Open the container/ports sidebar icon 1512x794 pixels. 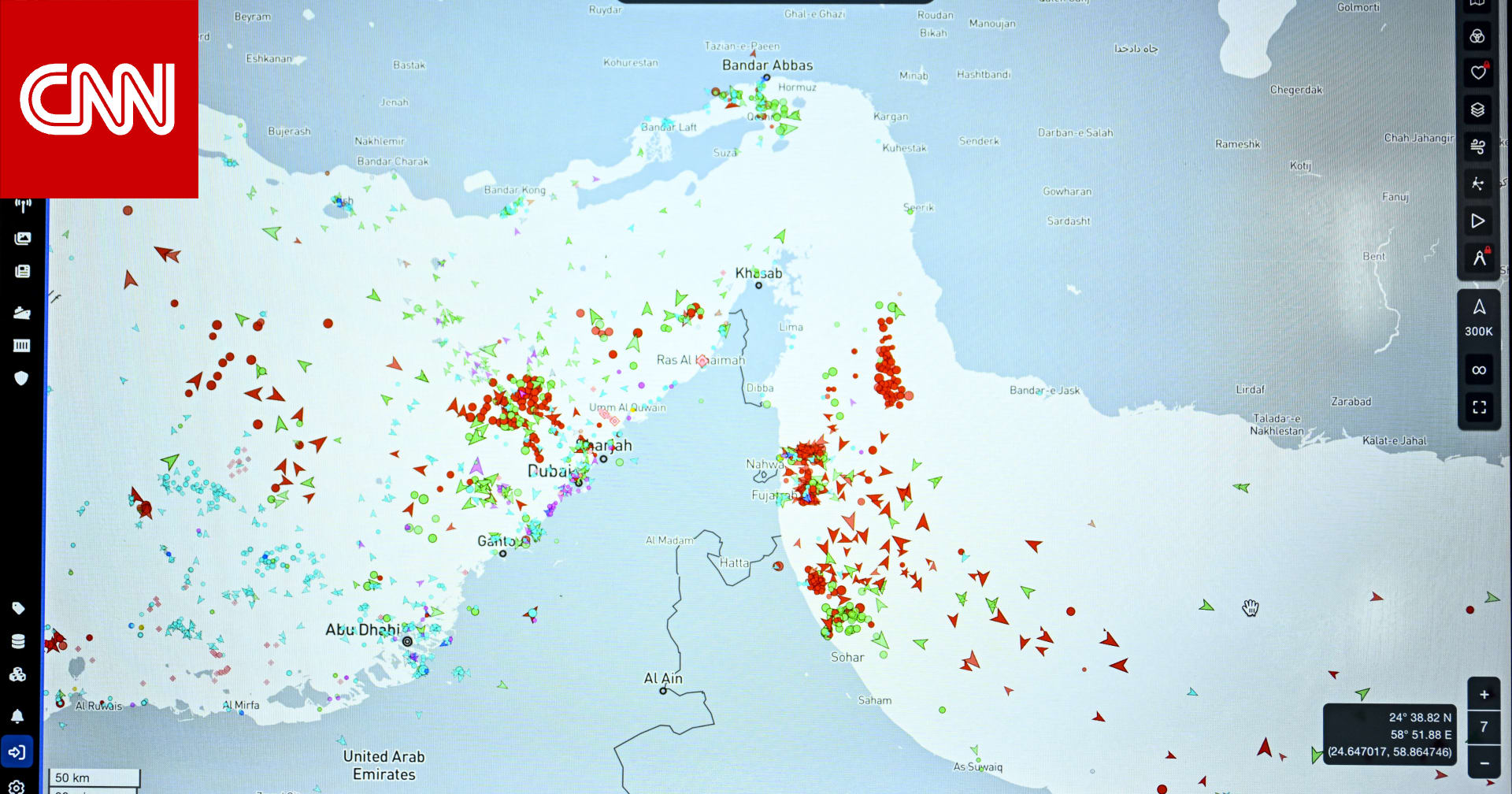pyautogui.click(x=22, y=345)
